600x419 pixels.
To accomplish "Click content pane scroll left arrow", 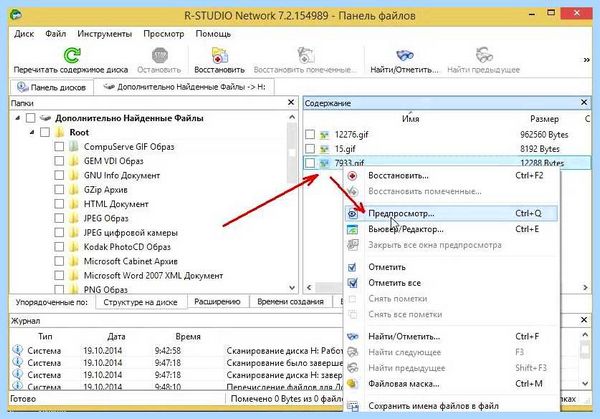I will click(x=309, y=287).
